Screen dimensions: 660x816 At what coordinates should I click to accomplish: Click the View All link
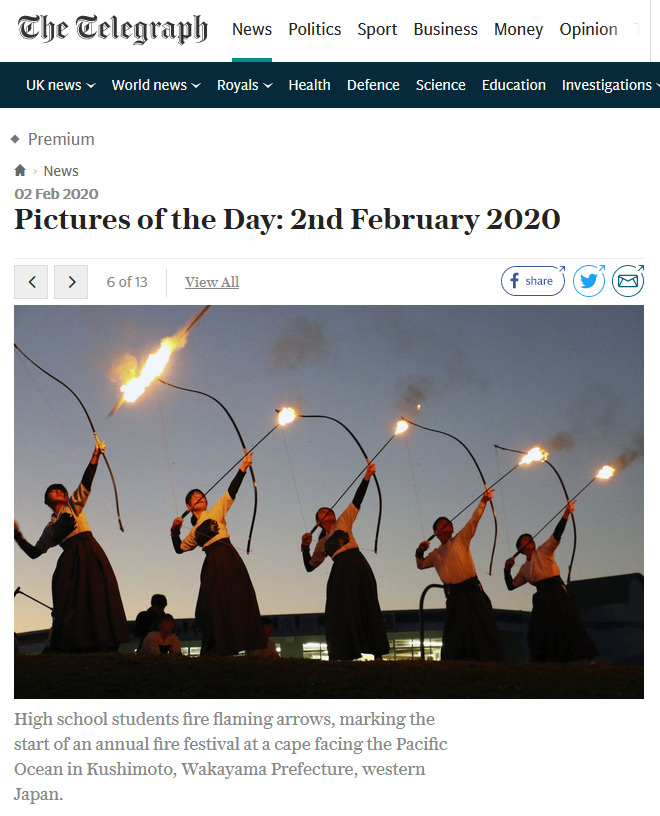coord(212,282)
